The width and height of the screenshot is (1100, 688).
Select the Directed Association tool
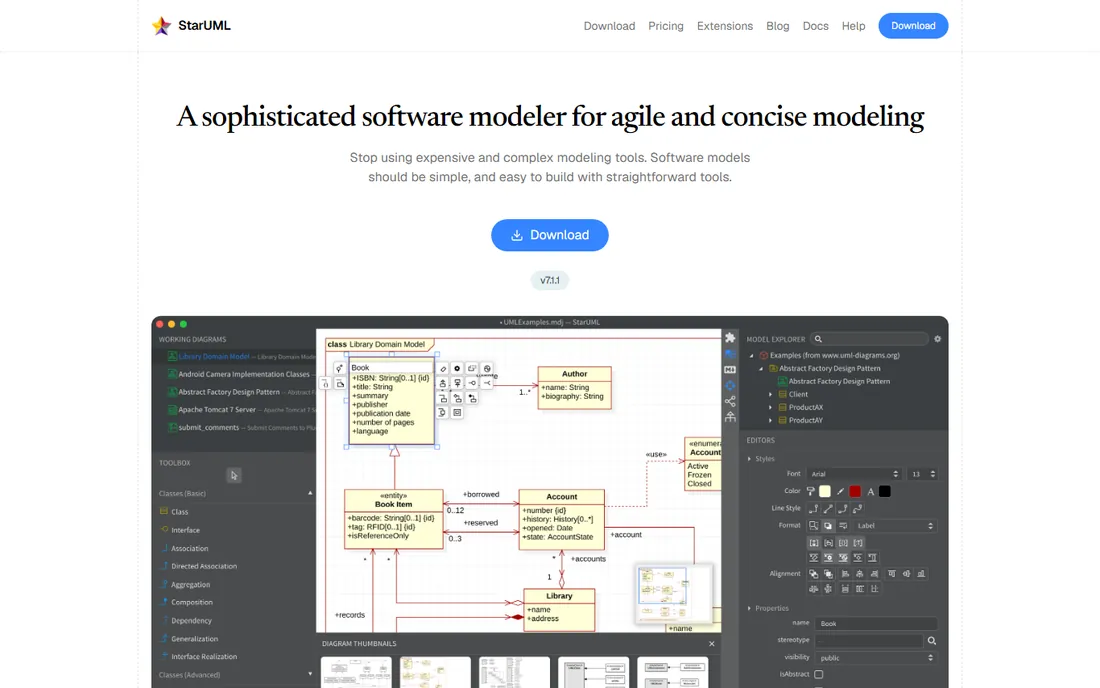pos(198,566)
